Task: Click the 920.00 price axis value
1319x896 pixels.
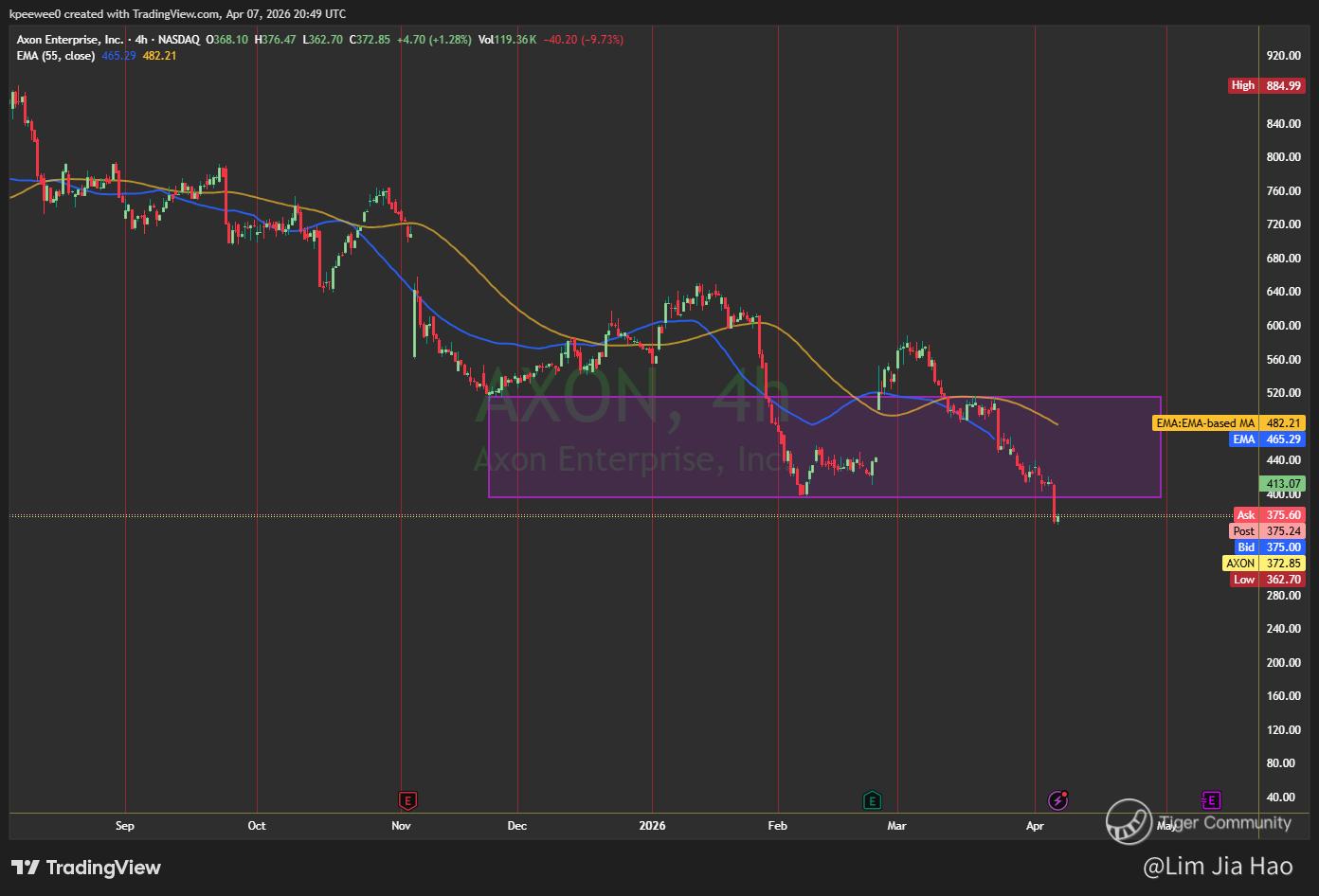Action: click(1284, 56)
